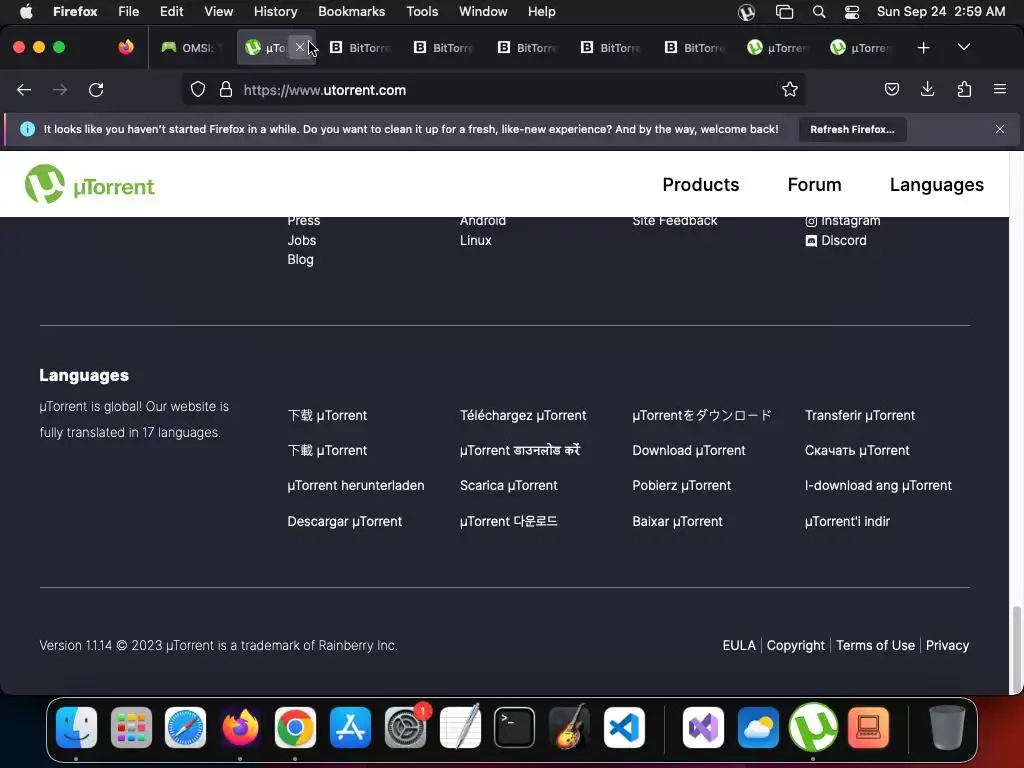Select Transferir µTorrent language link
This screenshot has width=1024, height=768.
pyautogui.click(x=859, y=415)
